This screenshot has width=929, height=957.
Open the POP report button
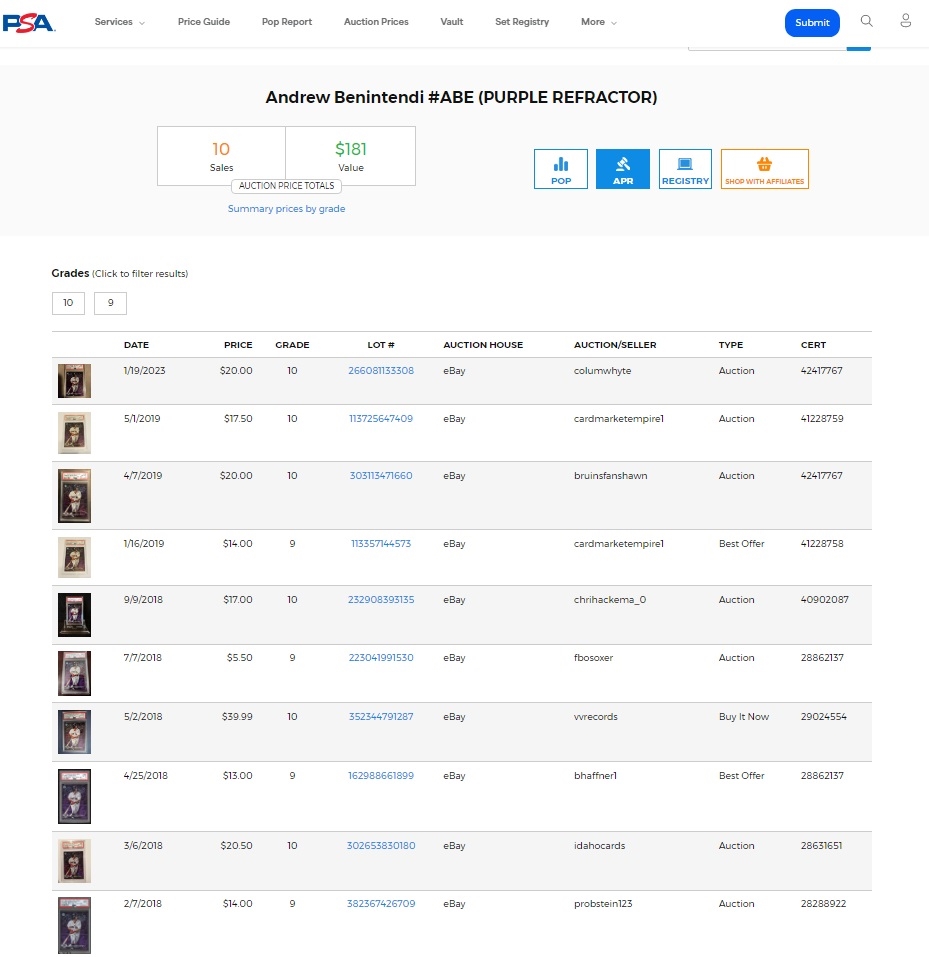coord(560,169)
